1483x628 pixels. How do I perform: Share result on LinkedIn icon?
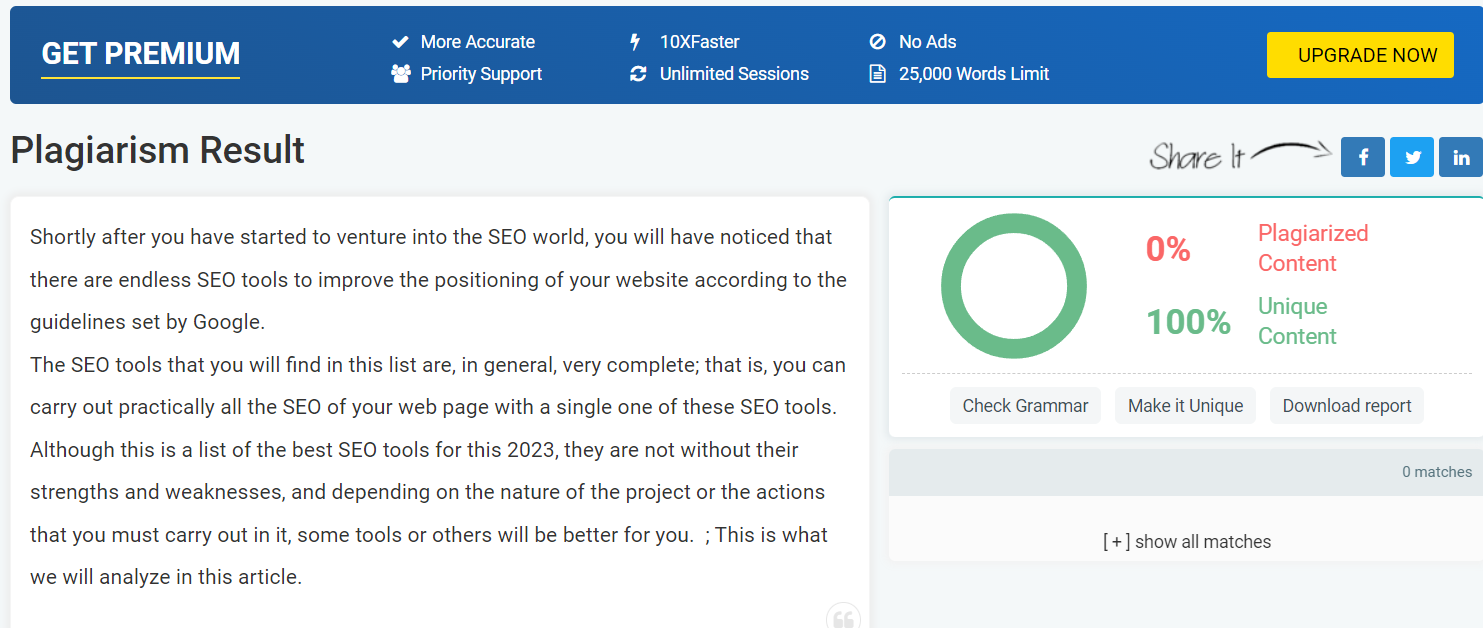[1461, 157]
